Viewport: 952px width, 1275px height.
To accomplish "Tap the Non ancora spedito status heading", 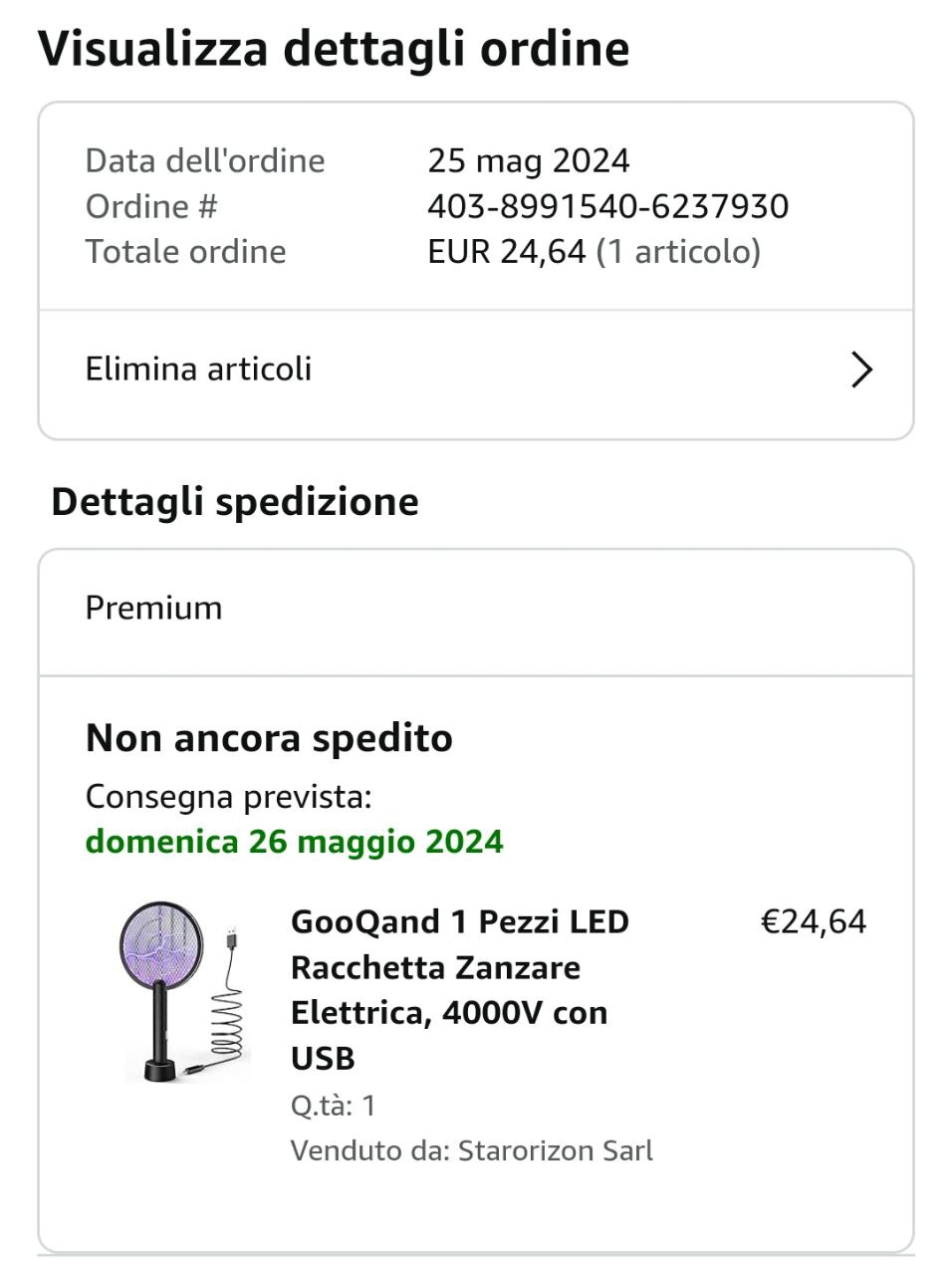I will coord(269,738).
